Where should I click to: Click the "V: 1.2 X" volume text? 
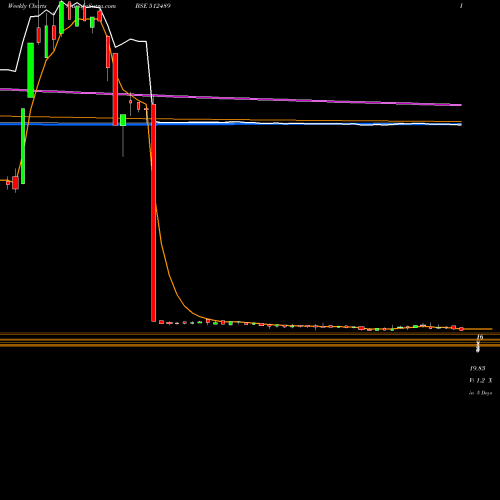(x=481, y=380)
